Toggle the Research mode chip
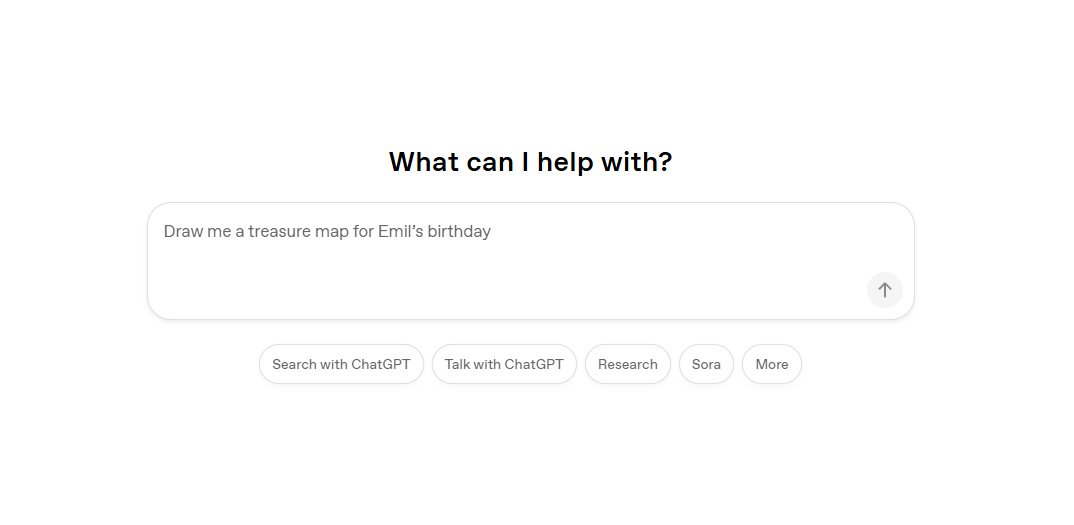This screenshot has height=525, width=1074. pyautogui.click(x=627, y=364)
